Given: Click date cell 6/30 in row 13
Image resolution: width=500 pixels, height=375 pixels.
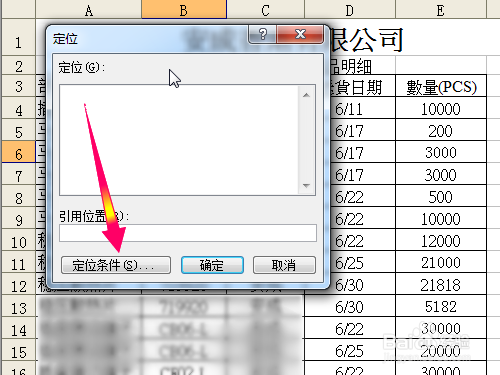Looking at the screenshot, I should [x=350, y=306].
